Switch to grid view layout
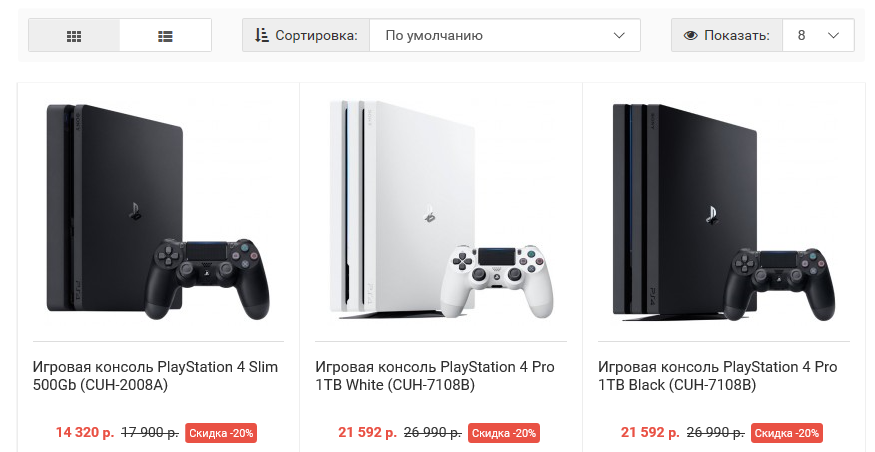Image resolution: width=875 pixels, height=452 pixels. coord(74,36)
